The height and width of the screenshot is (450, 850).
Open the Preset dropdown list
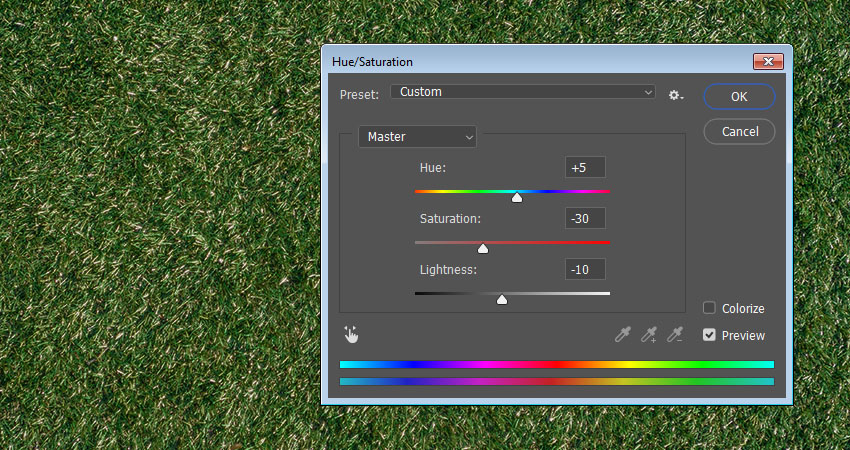click(522, 92)
